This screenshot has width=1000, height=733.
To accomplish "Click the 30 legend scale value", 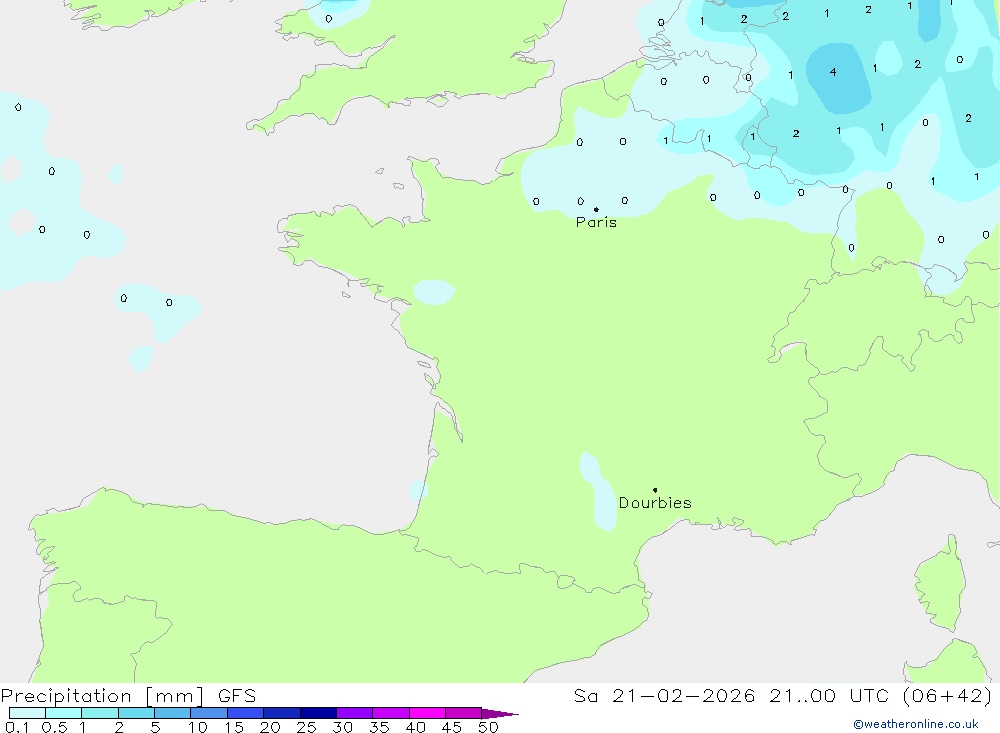I will 343,727.
